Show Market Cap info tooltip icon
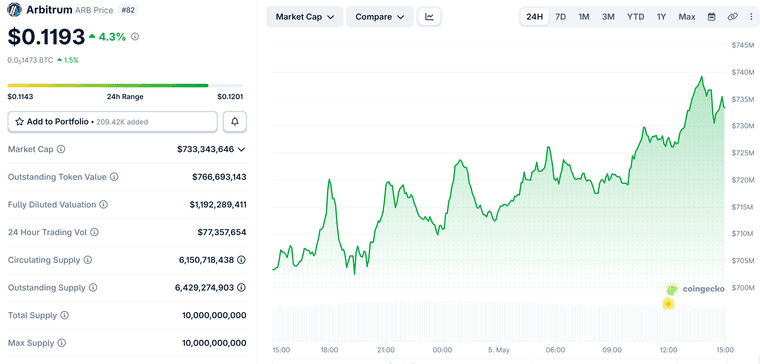This screenshot has height=364, width=760. point(61,149)
